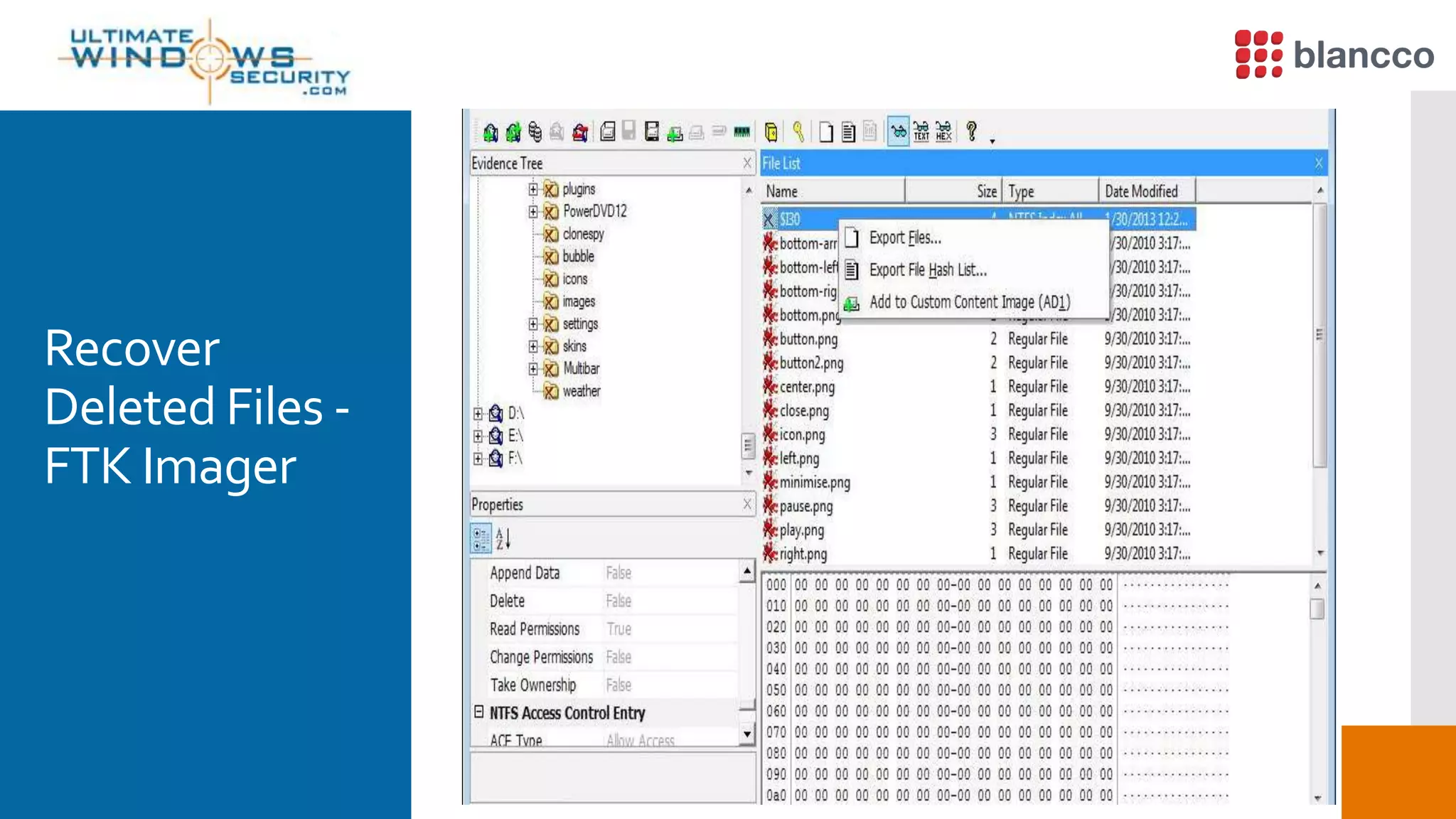Click Remove All Evidence Items icon

(580, 132)
